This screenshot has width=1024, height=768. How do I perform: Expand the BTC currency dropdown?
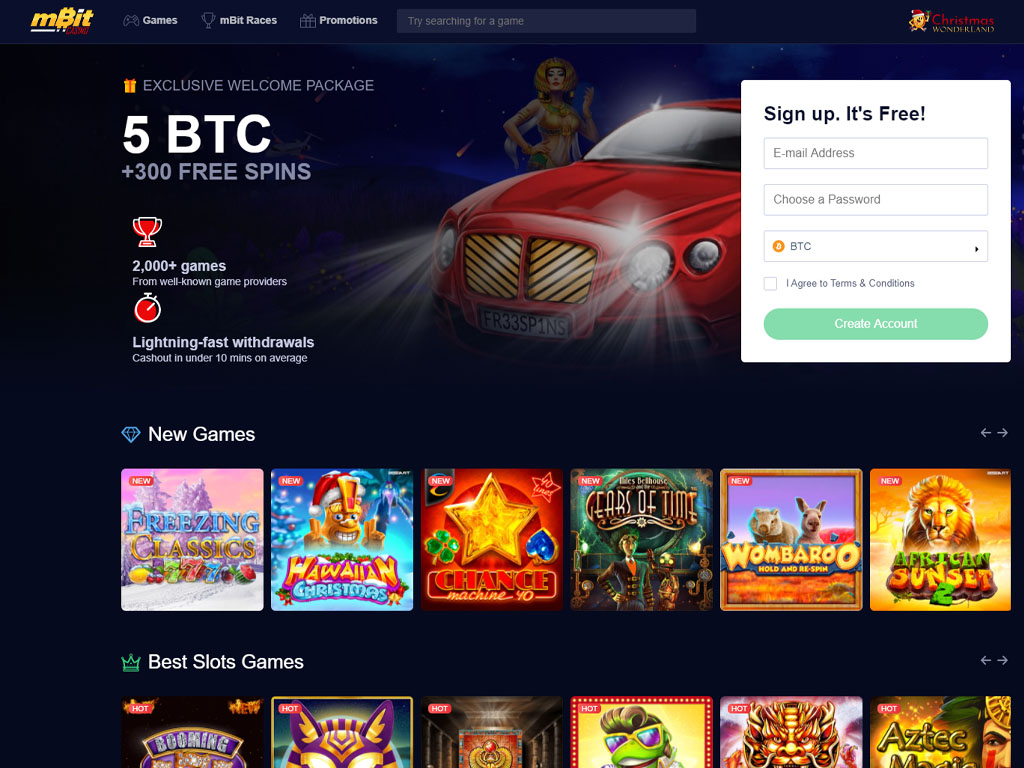click(x=876, y=246)
